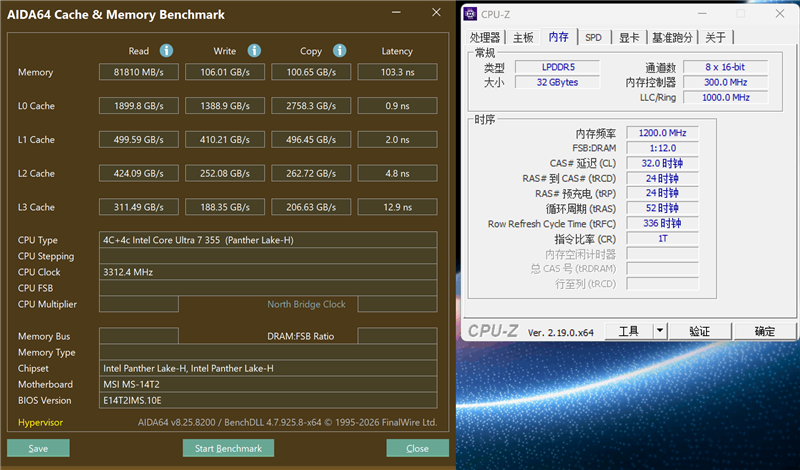The height and width of the screenshot is (470, 800).
Task: Click the L1 Cache Read value 499.59 GB/s
Action: 139,139
